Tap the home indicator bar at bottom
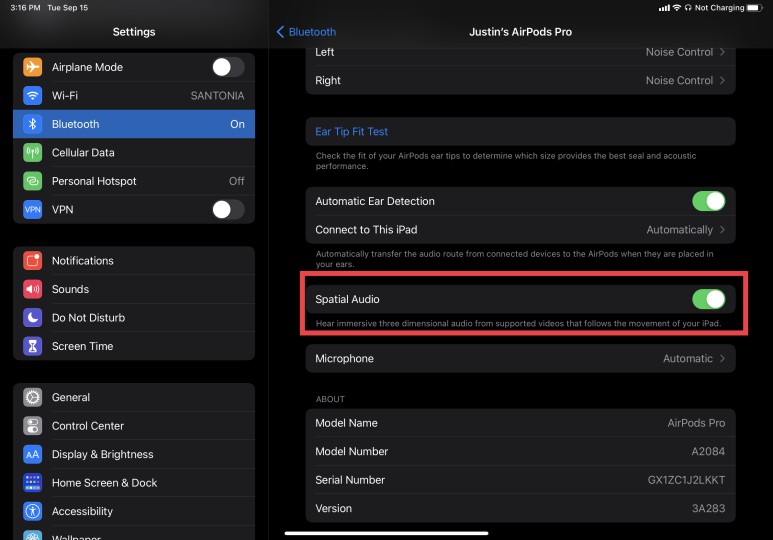 click(x=386, y=533)
